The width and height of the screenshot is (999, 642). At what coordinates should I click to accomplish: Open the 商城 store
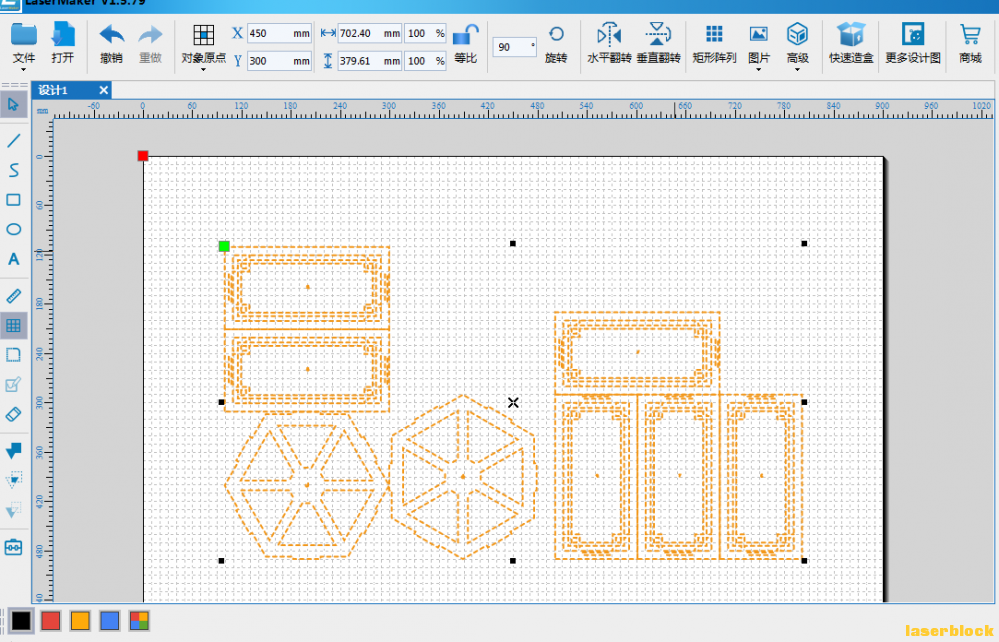pyautogui.click(x=970, y=43)
